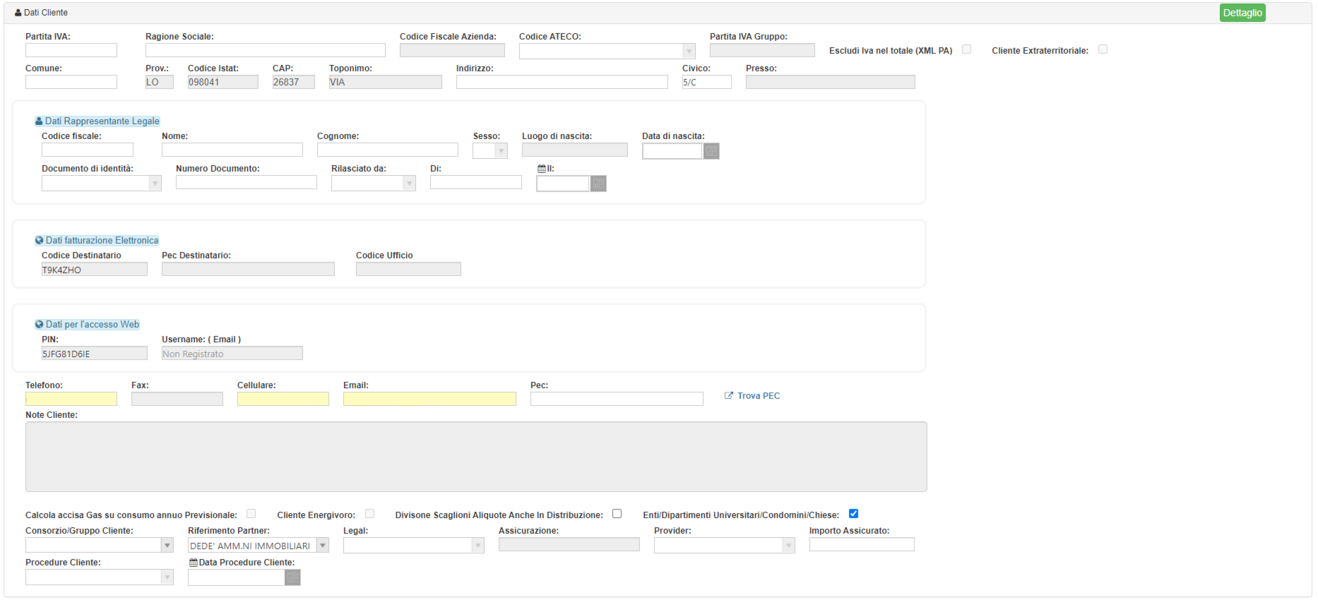The image size is (1318, 600).
Task: Tick the Cliente Extraterritoriale checkbox
Action: point(1103,49)
